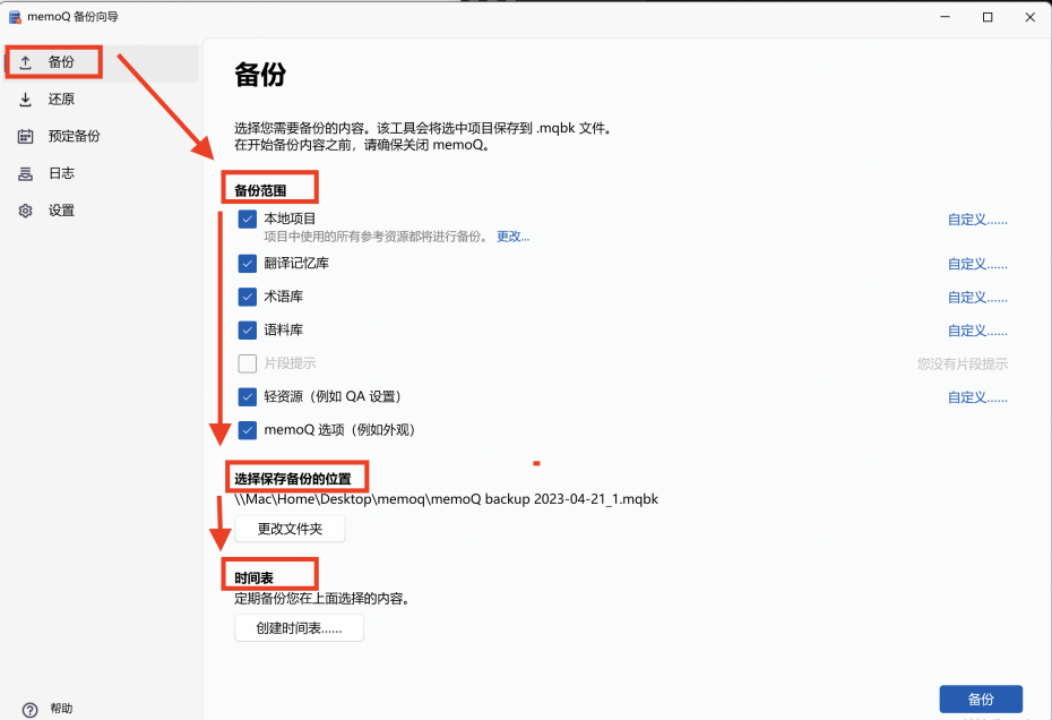1052x720 pixels.
Task: Uncheck the 语料库 checkbox
Action: pos(247,330)
